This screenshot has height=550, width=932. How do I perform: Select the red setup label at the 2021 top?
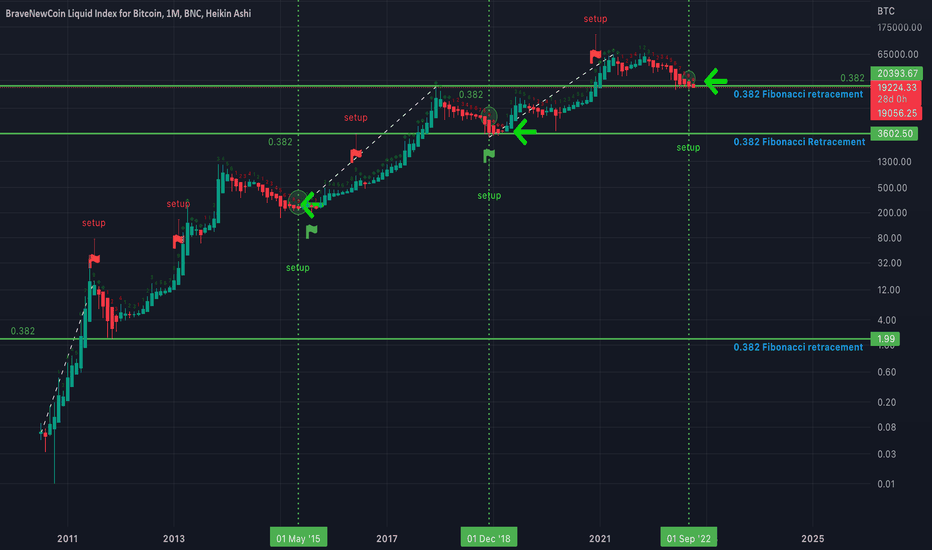coord(595,19)
